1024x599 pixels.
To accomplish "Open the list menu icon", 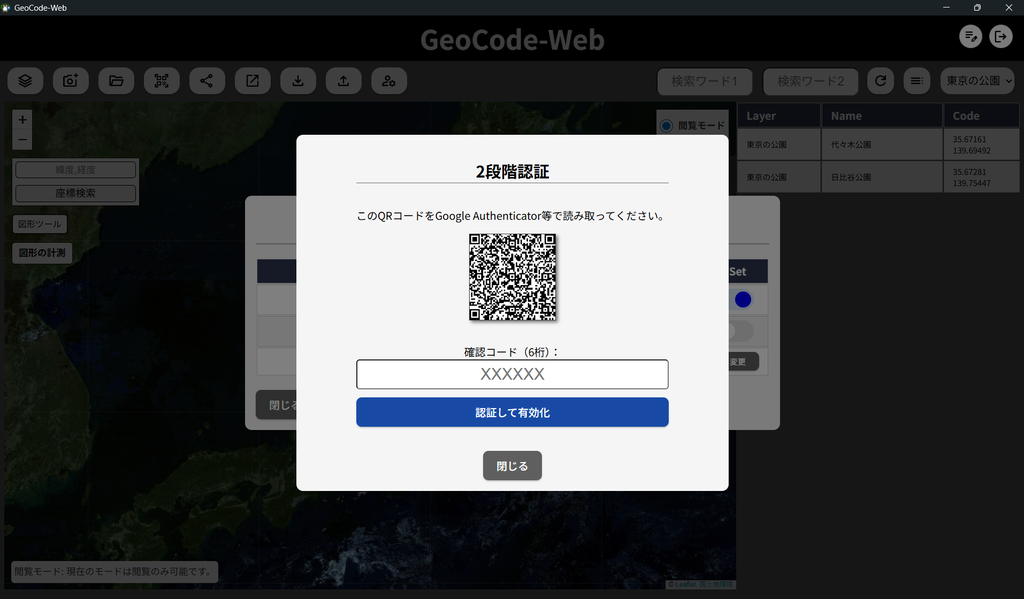I will point(917,81).
